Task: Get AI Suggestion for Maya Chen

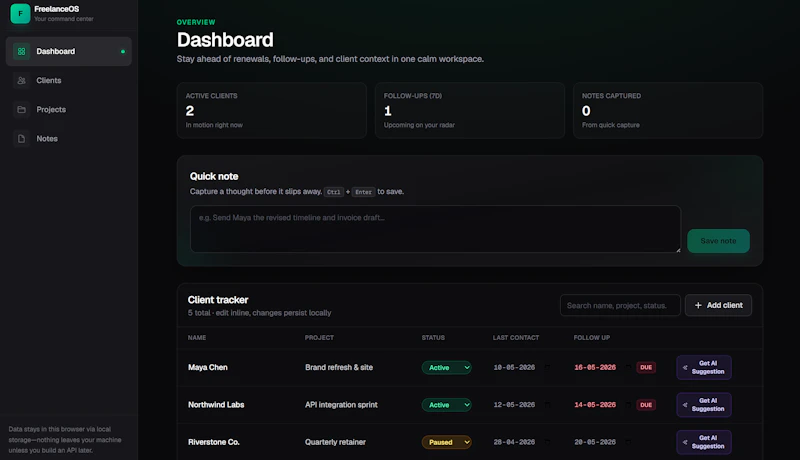Action: [x=704, y=368]
